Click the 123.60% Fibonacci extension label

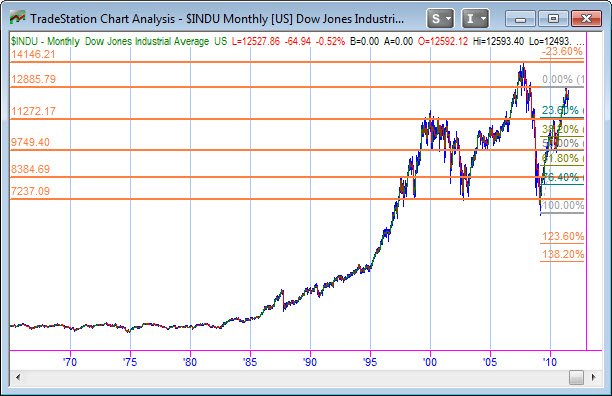562,236
